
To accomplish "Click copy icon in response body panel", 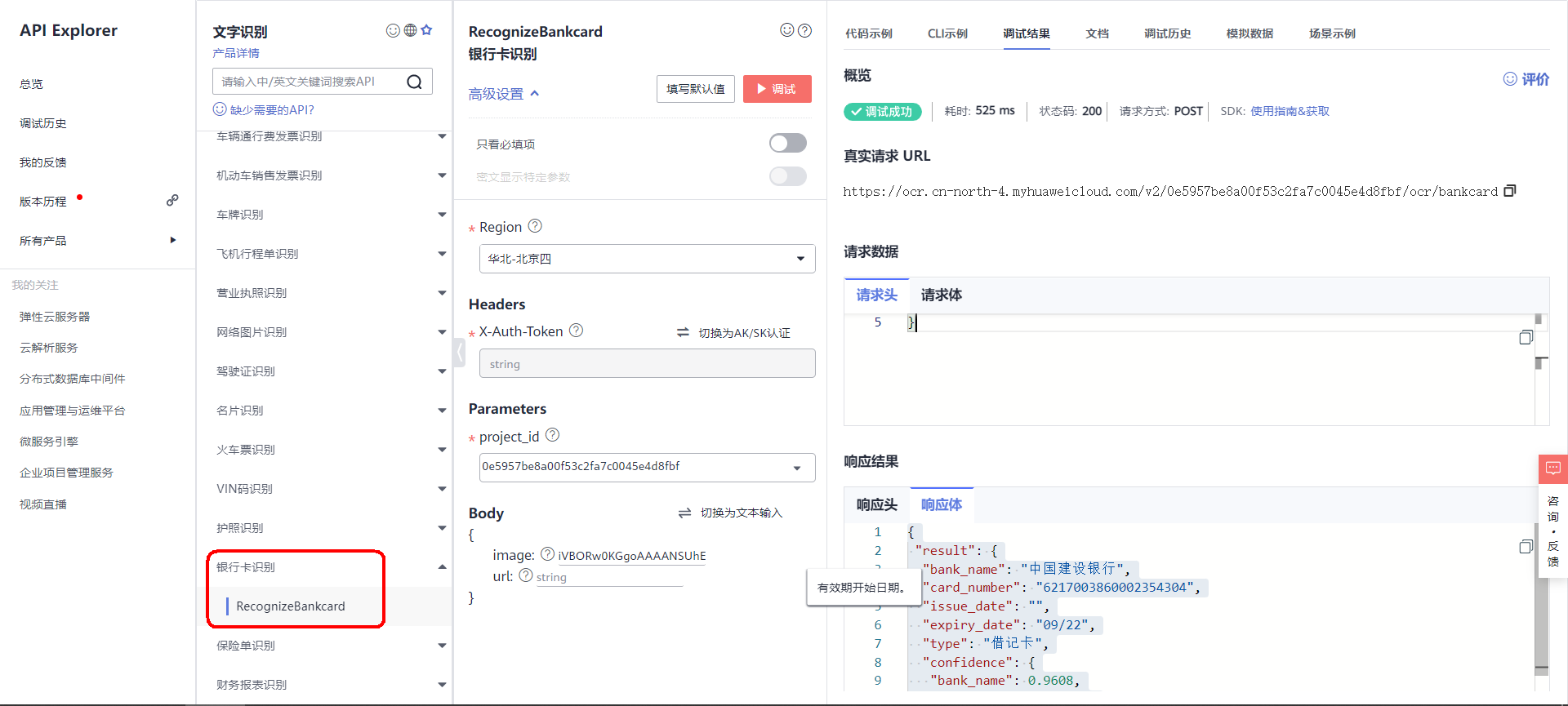I will point(1526,546).
